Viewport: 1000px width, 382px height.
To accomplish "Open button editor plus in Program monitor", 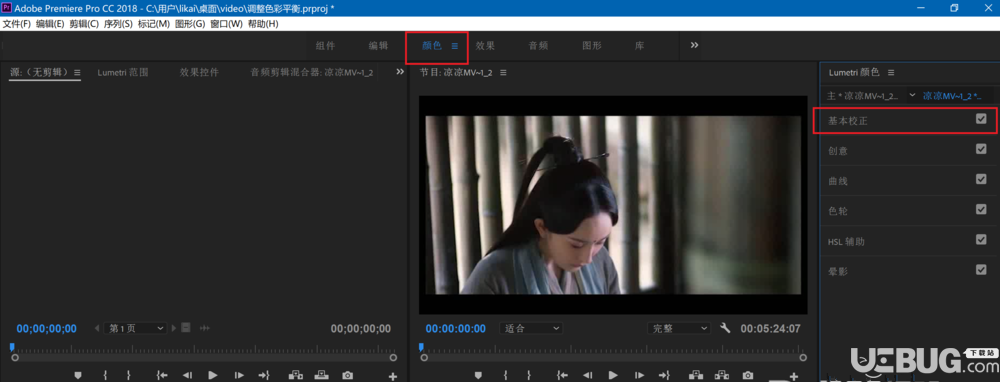I will [x=793, y=376].
